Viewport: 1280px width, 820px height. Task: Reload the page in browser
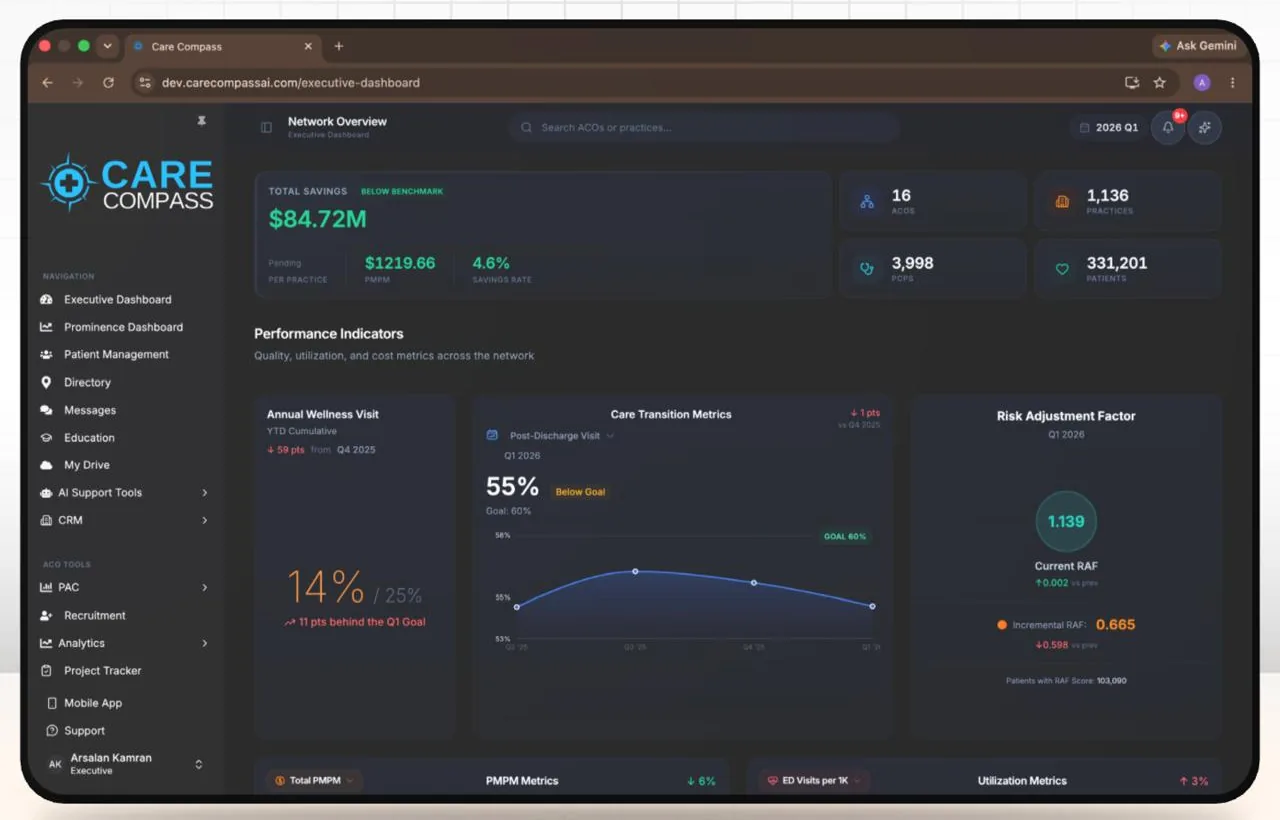click(x=108, y=83)
